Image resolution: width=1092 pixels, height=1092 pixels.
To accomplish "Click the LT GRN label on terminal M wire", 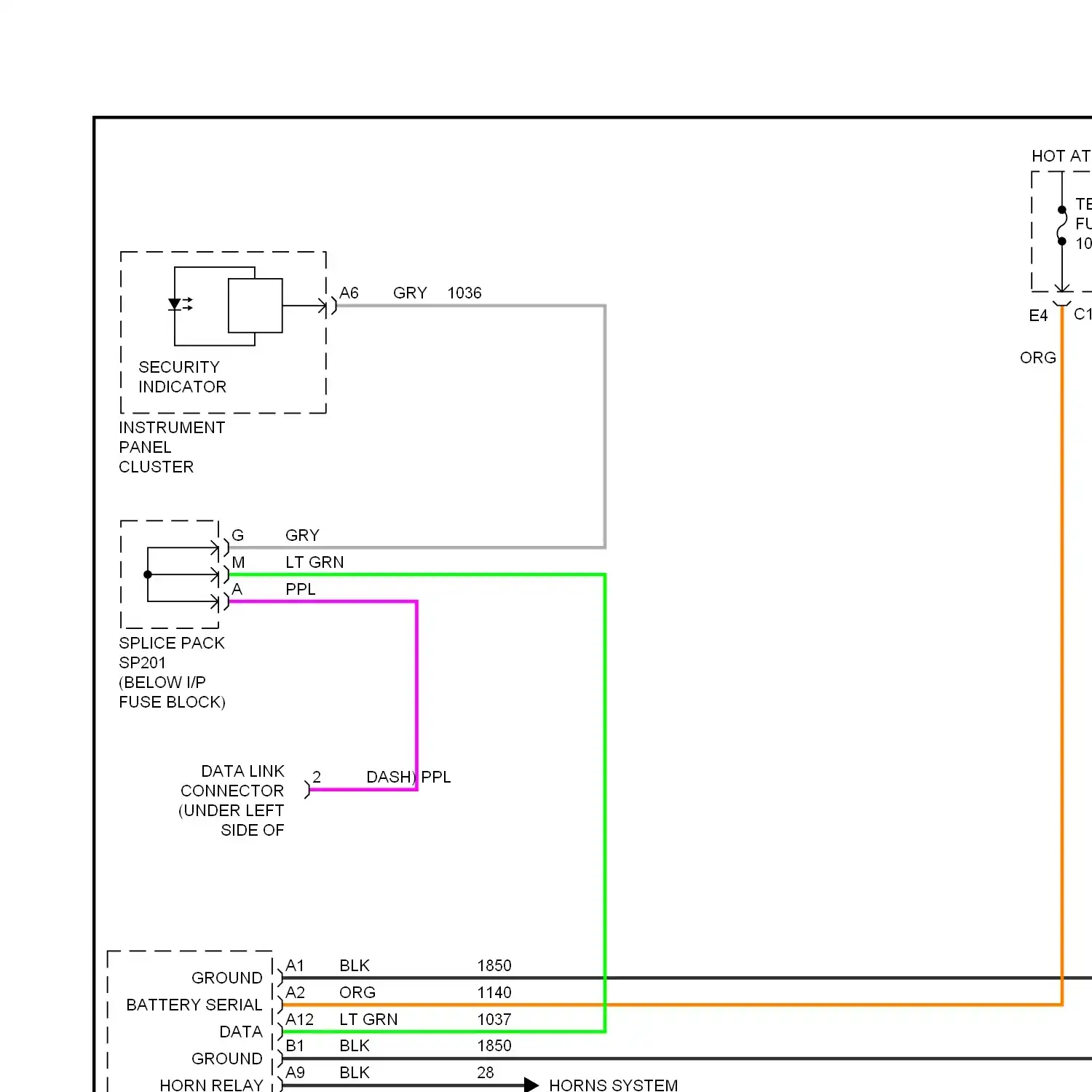I will [x=314, y=562].
